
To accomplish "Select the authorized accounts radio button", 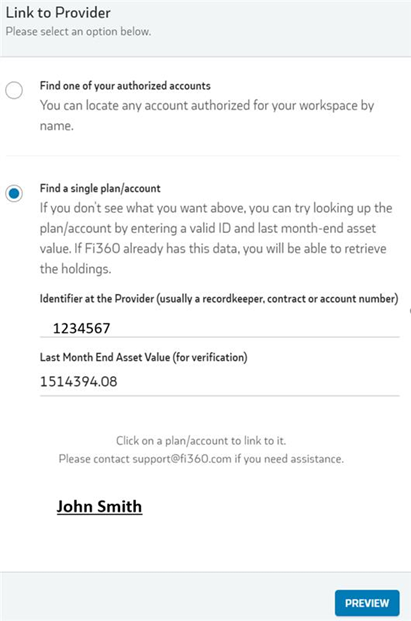I will coord(14,90).
